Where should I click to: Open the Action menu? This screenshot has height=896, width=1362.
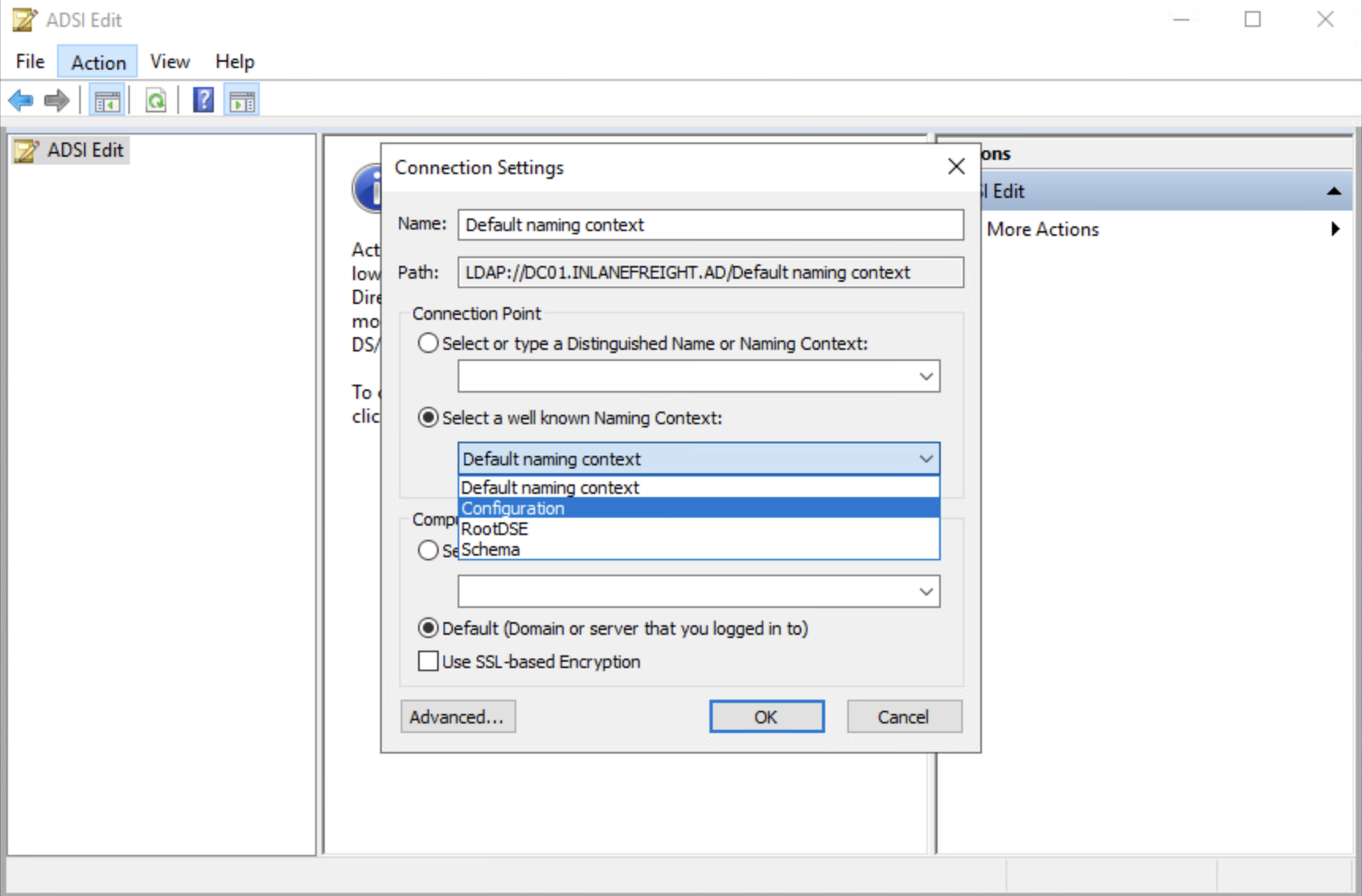click(98, 62)
